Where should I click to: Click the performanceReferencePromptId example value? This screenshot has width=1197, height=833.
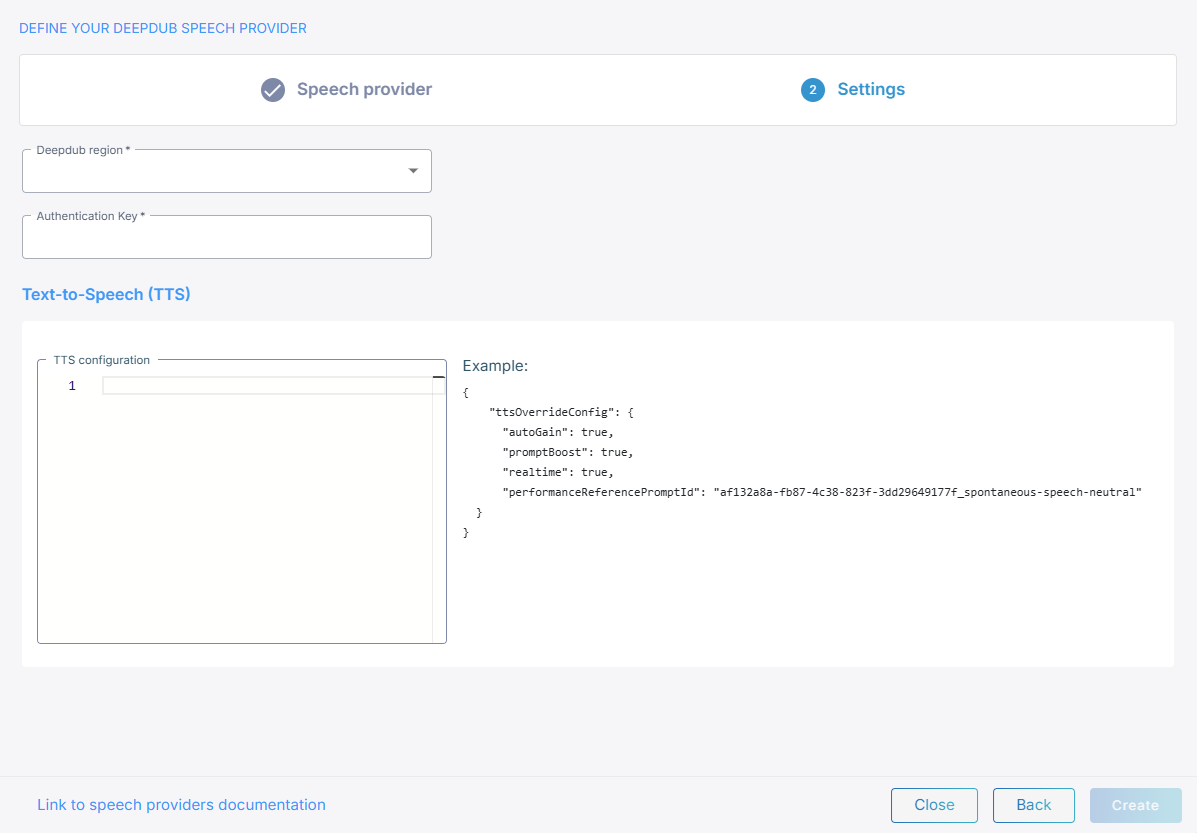[x=928, y=492]
